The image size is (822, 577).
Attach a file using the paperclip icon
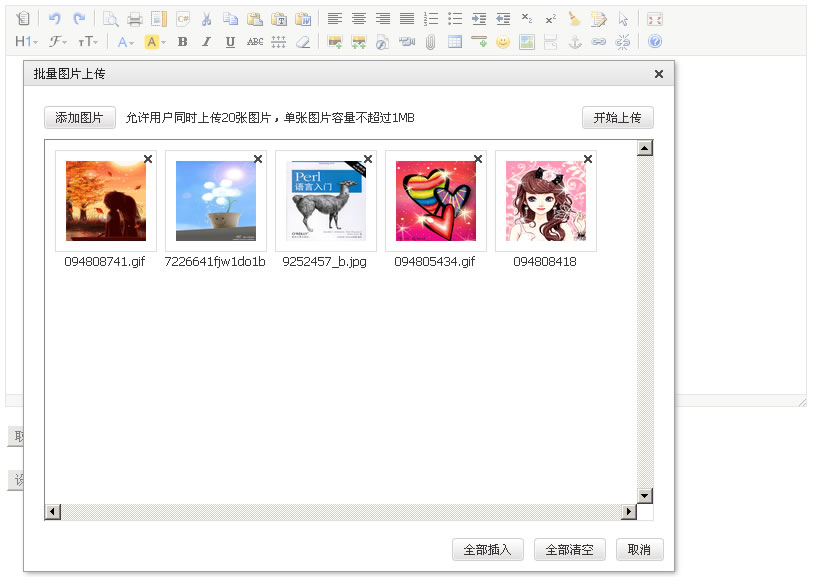pyautogui.click(x=430, y=41)
